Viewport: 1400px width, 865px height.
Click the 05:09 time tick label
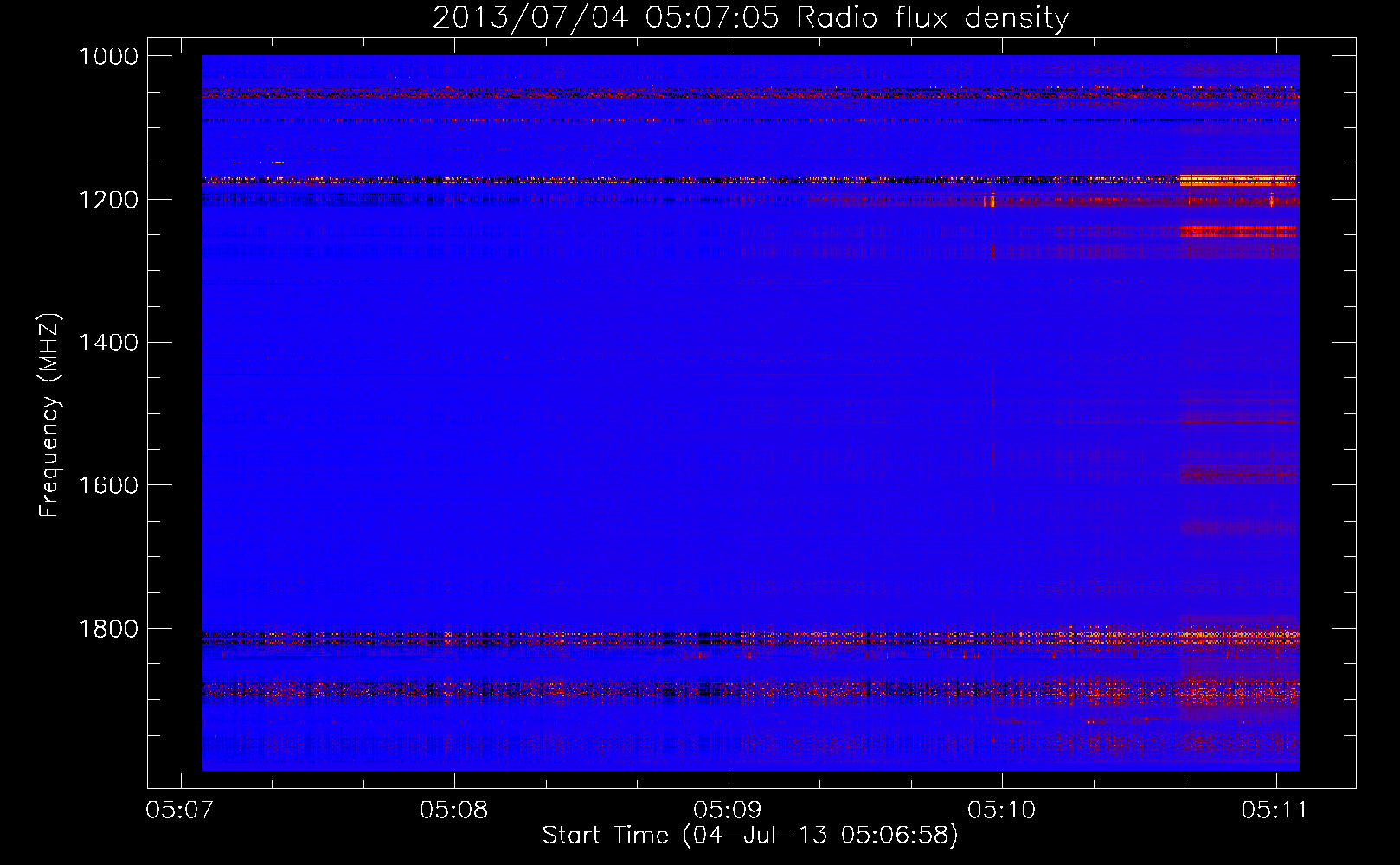click(728, 811)
